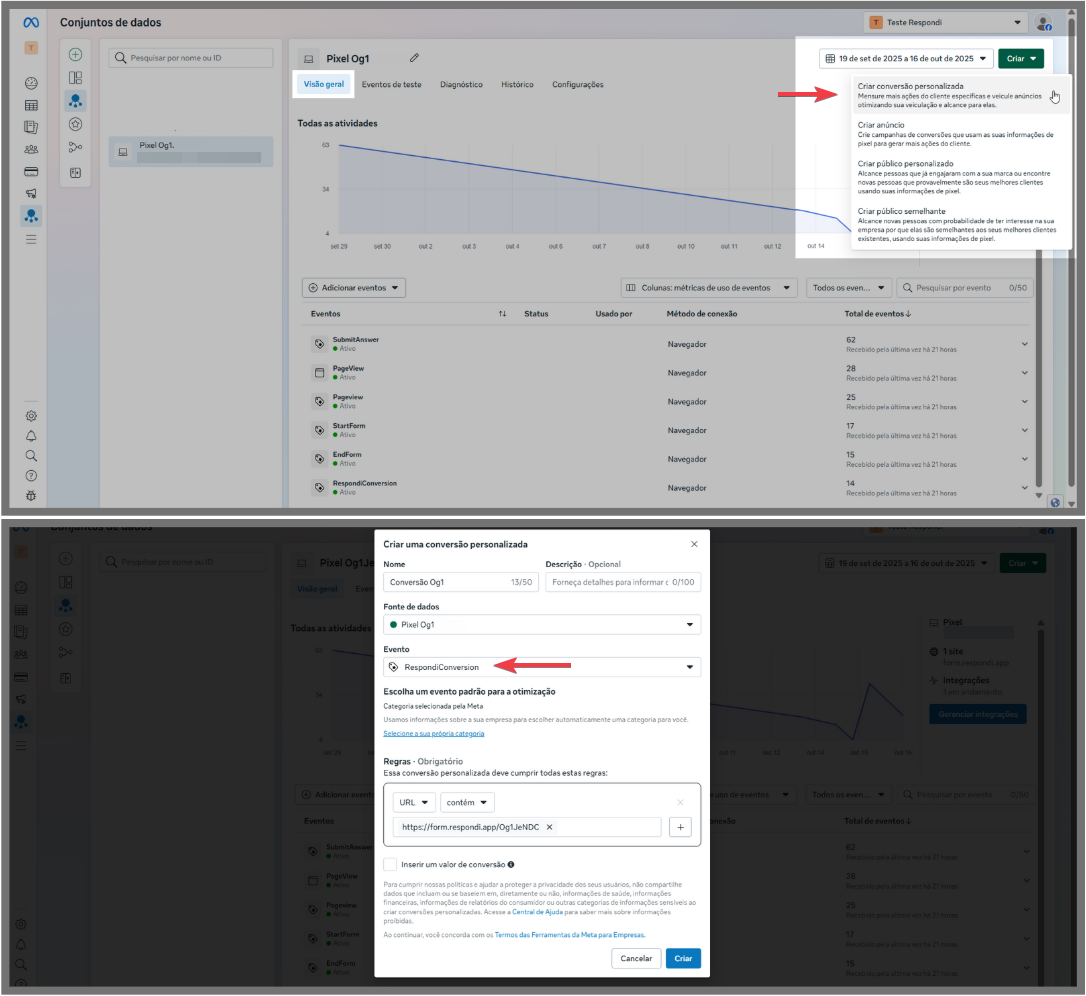Click the bug report icon in the top sidebar
The width and height of the screenshot is (1086, 996).
coord(31,496)
